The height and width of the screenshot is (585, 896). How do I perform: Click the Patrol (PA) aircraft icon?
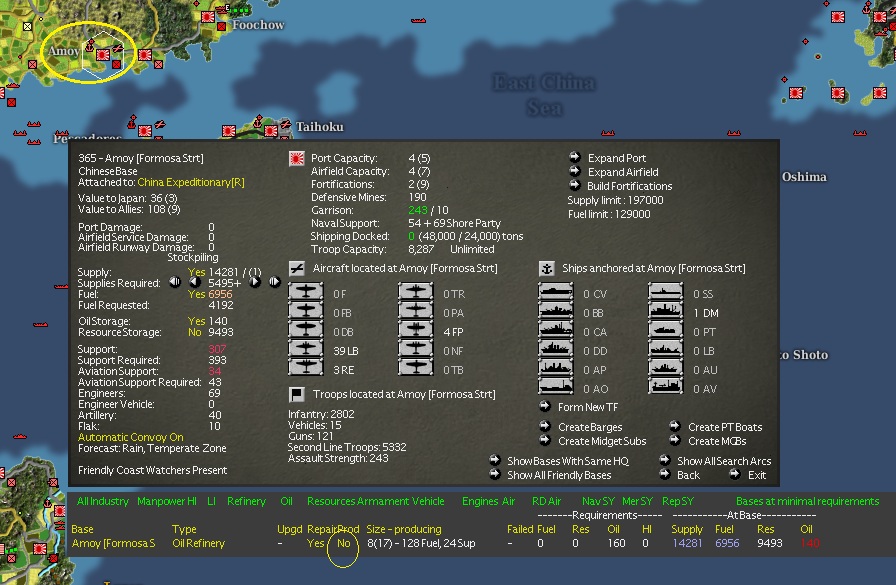415,311
